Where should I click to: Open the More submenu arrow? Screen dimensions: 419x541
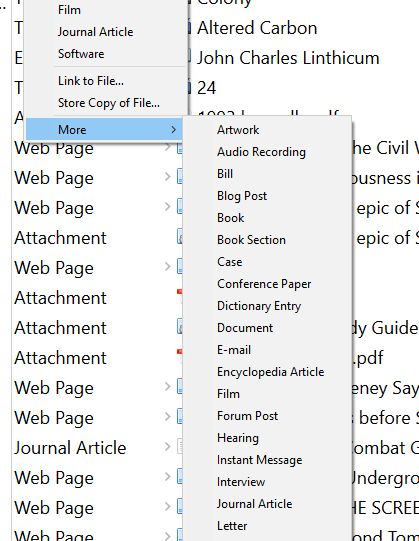tap(174, 130)
